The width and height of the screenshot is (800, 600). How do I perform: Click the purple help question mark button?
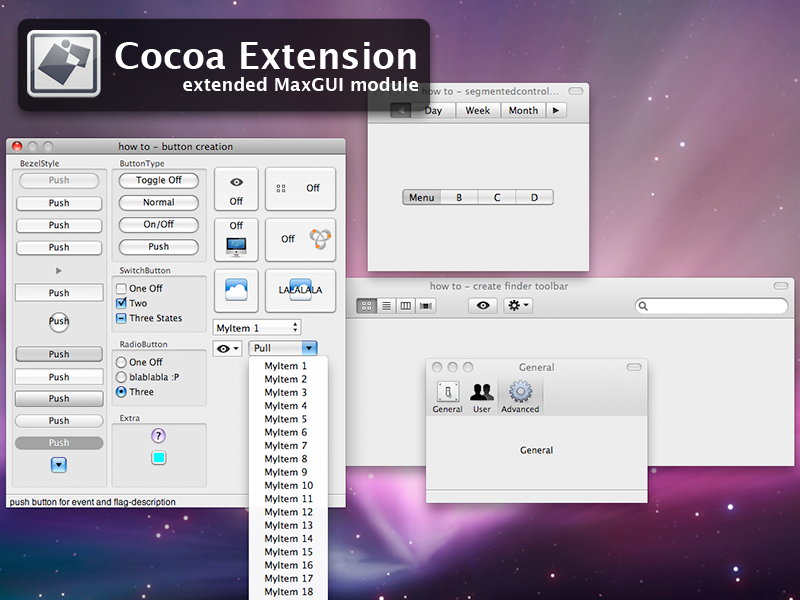(159, 436)
